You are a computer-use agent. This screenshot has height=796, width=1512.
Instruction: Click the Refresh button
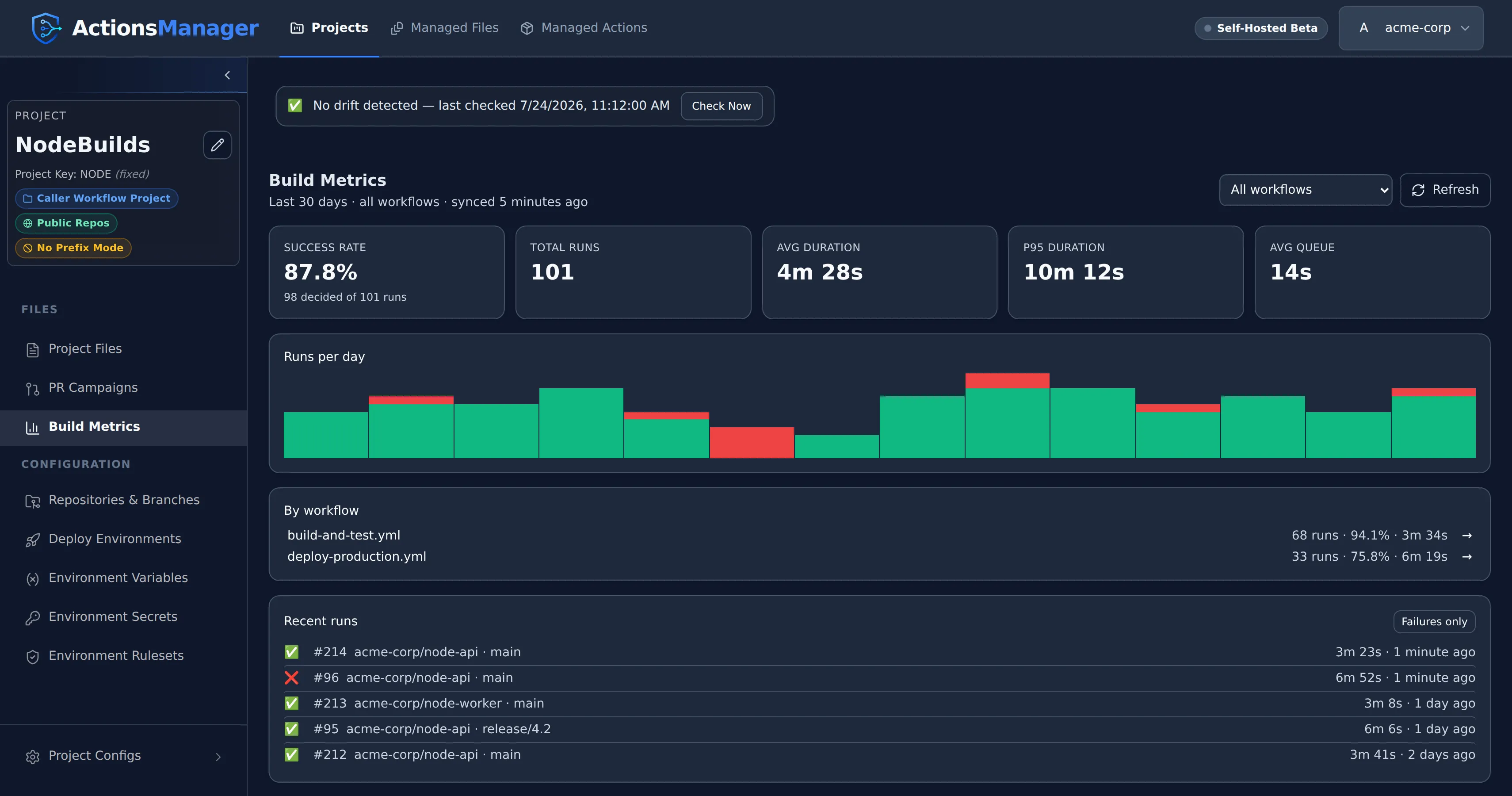(1444, 190)
